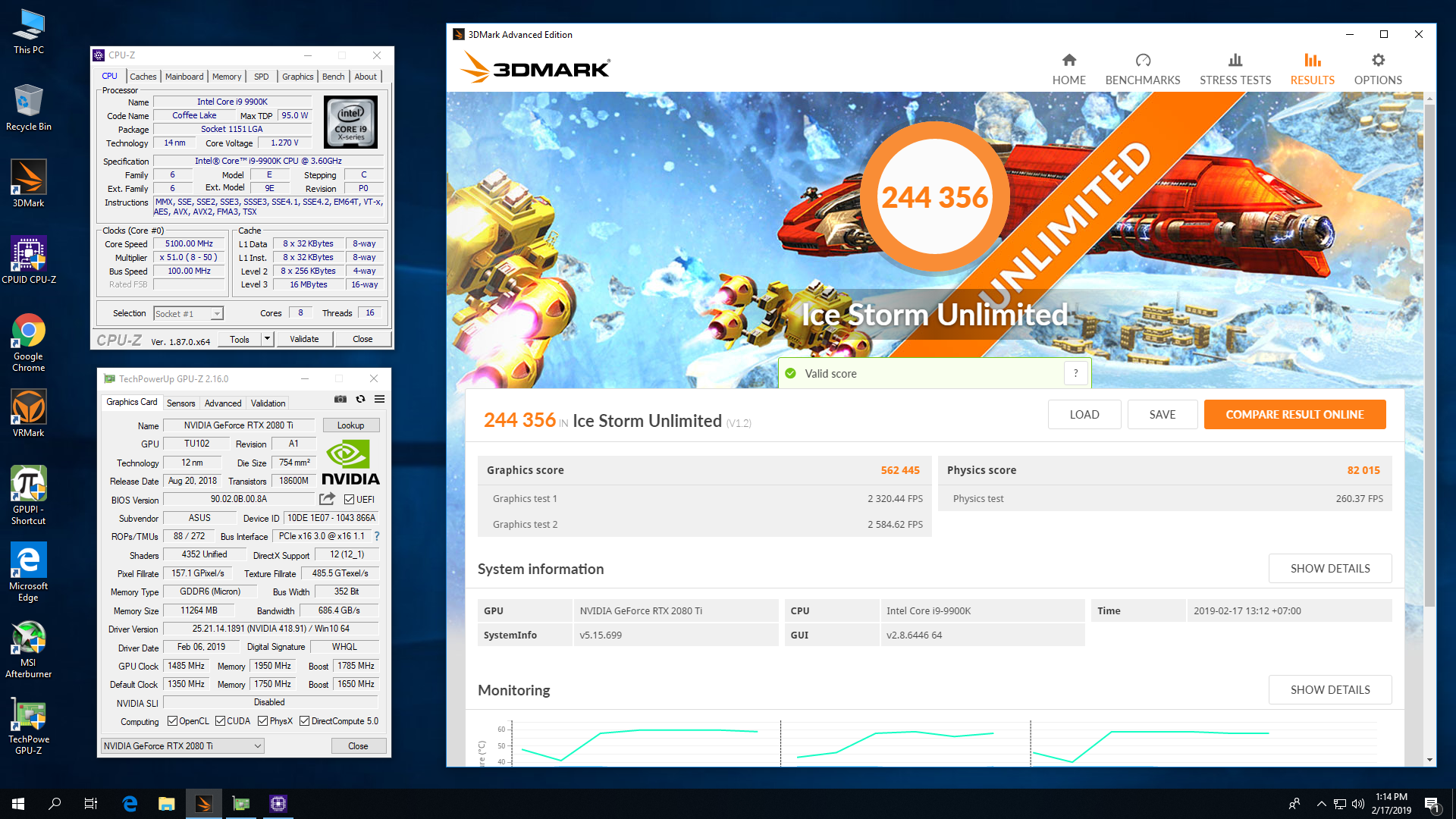1456x819 pixels.
Task: Open the 3DMark Results tab
Action: click(x=1312, y=69)
